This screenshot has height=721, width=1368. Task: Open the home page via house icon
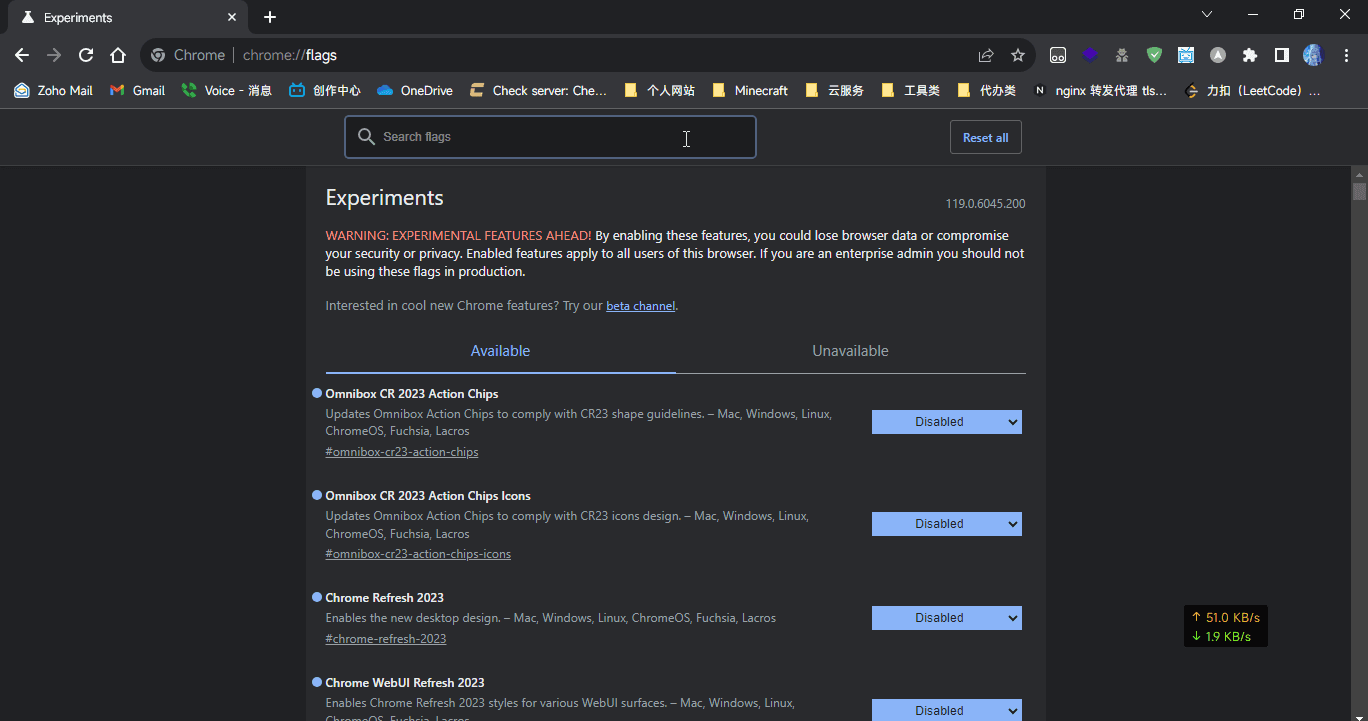(x=118, y=55)
